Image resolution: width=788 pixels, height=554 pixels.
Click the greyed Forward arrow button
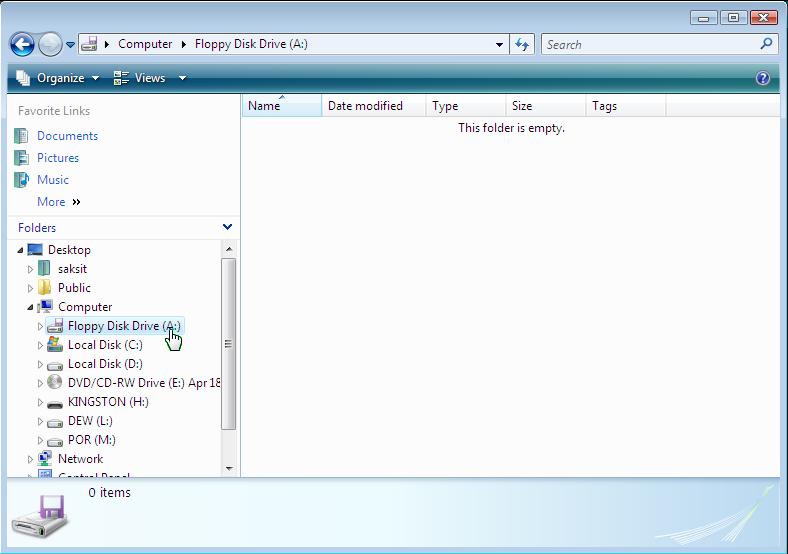click(50, 44)
